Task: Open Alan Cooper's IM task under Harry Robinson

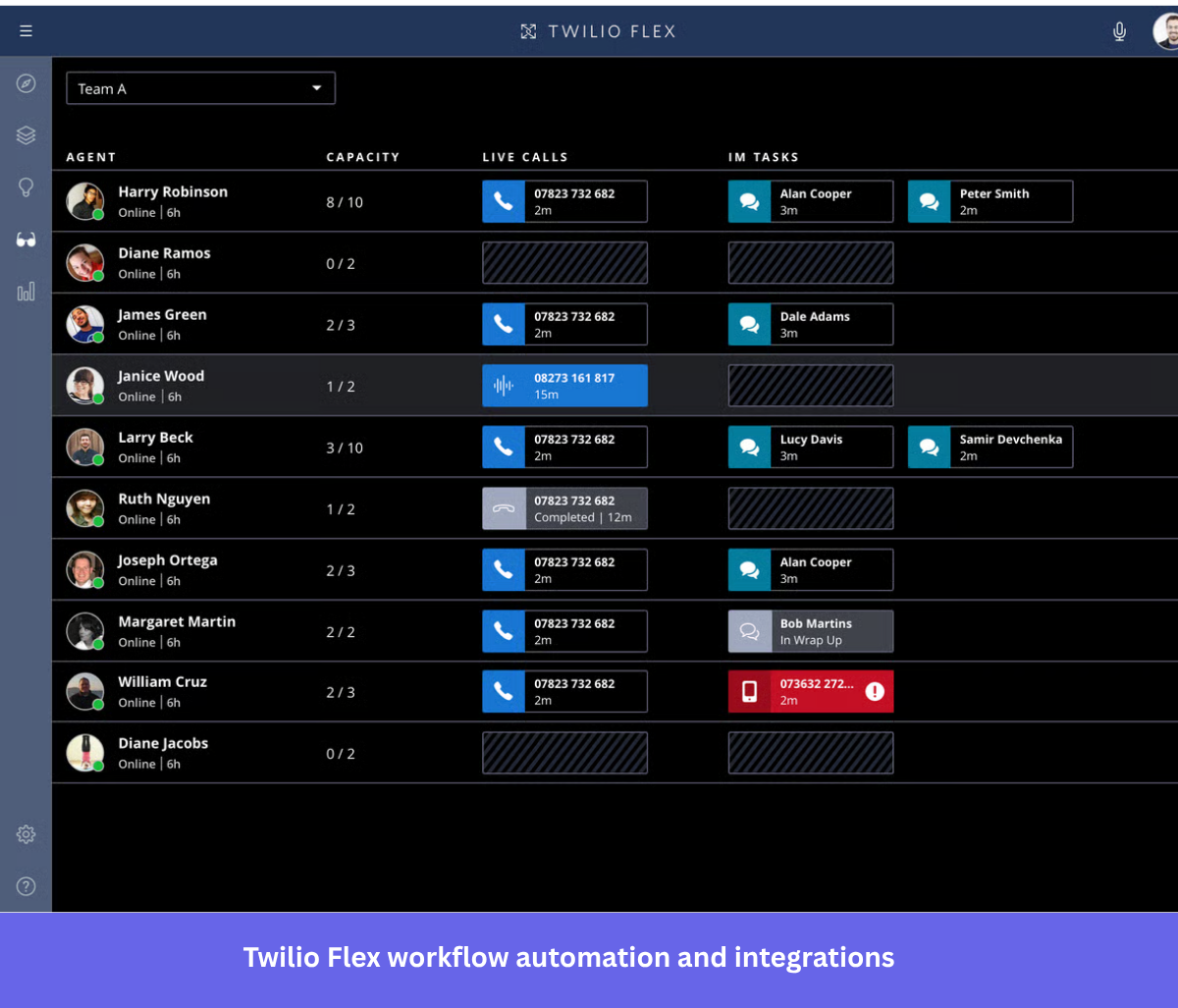Action: point(810,201)
